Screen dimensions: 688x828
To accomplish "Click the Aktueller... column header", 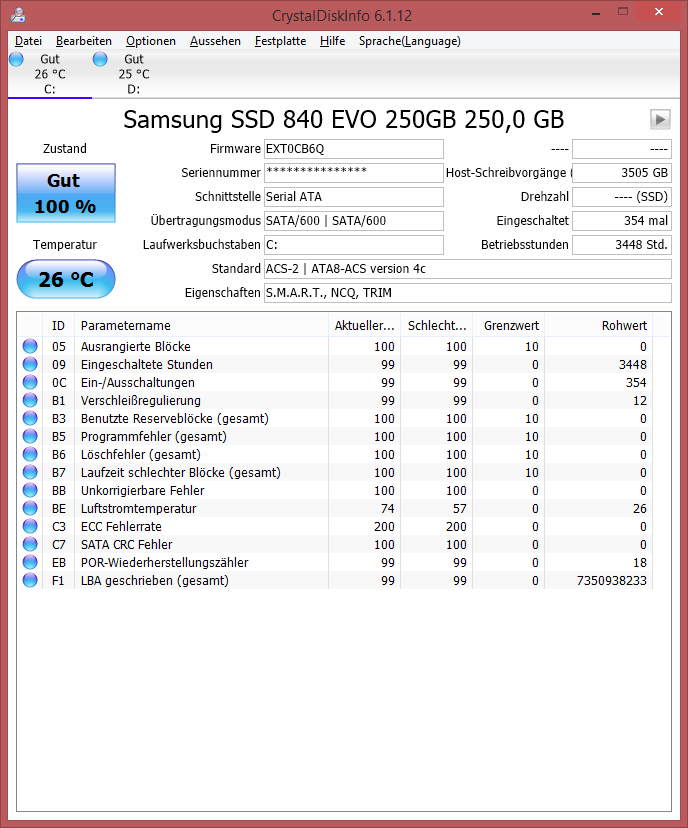I will pos(364,325).
